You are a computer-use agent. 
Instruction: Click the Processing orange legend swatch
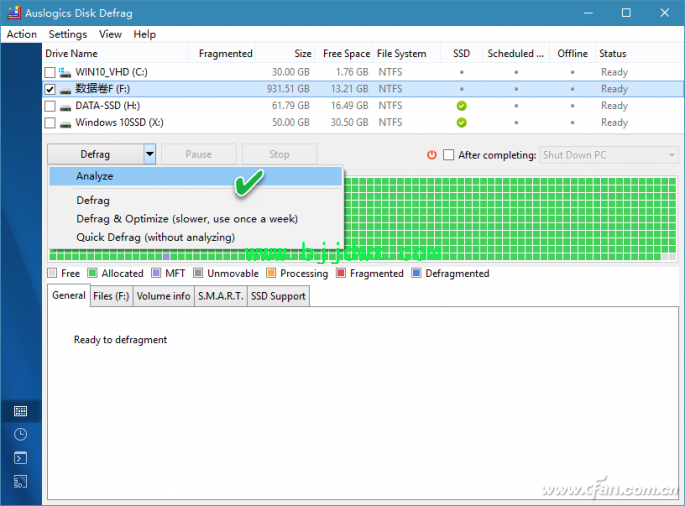click(x=271, y=273)
